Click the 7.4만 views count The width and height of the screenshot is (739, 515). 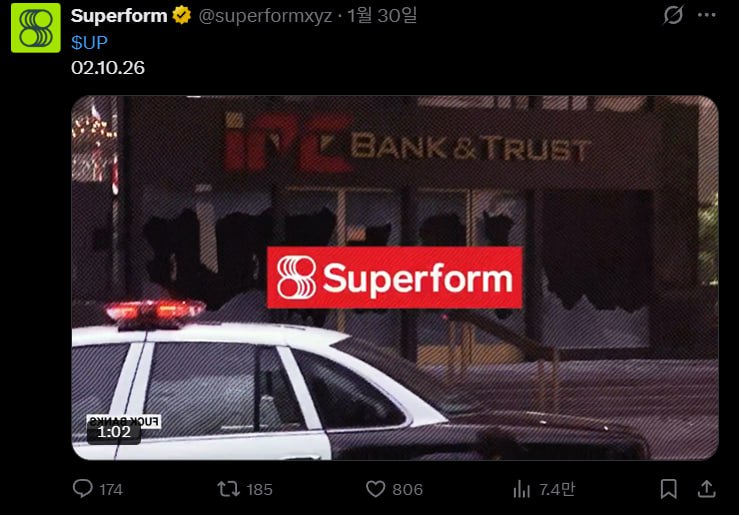pyautogui.click(x=557, y=490)
